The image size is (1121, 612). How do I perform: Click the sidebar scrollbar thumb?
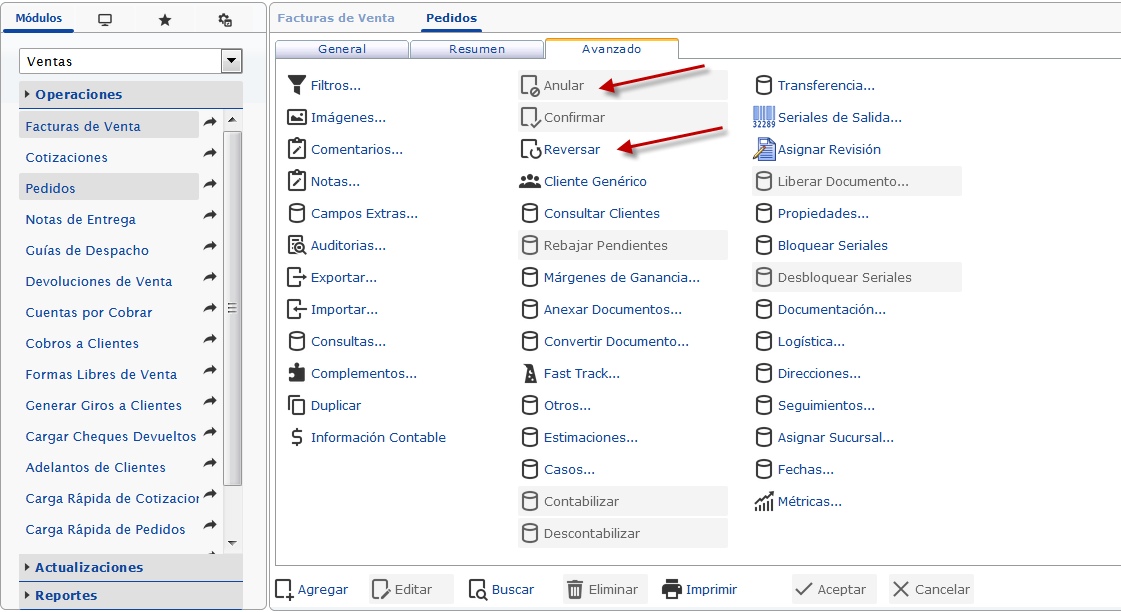232,308
